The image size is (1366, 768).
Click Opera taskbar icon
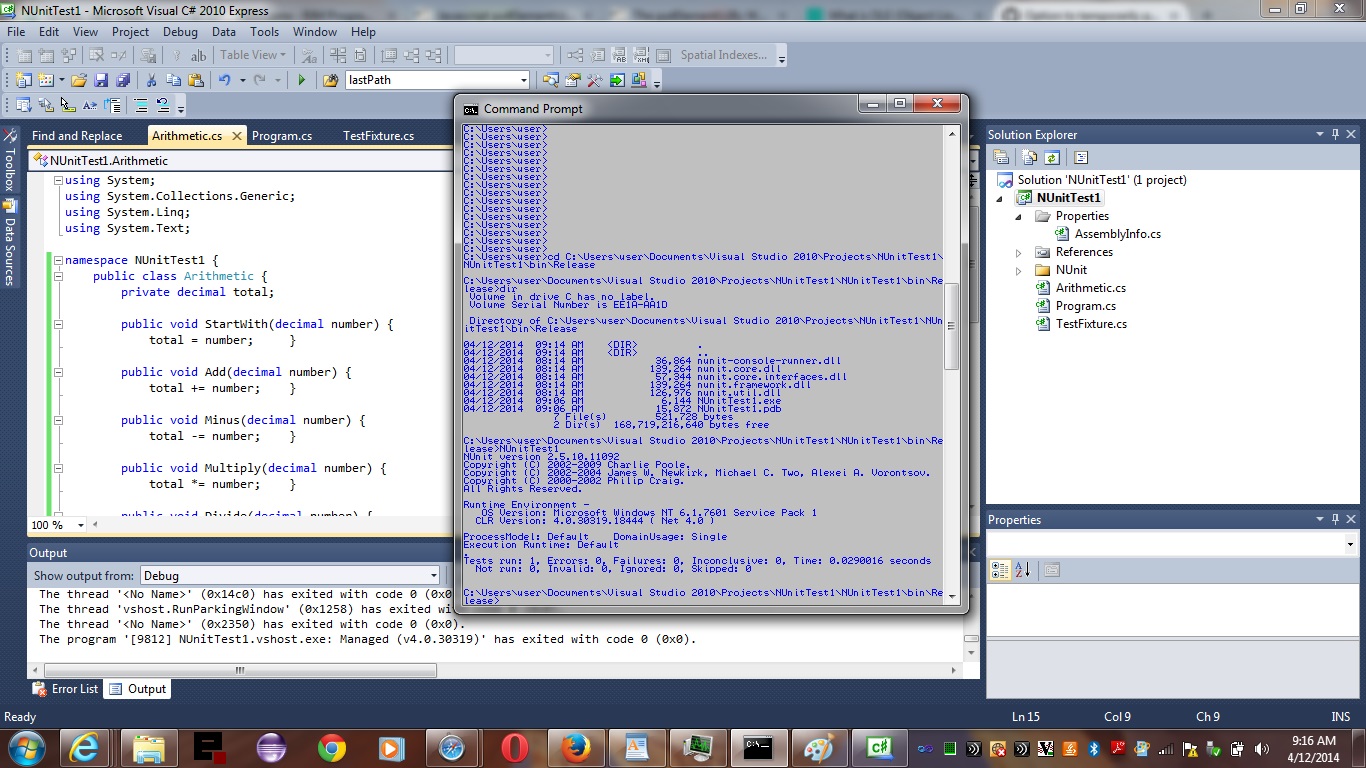(515, 747)
